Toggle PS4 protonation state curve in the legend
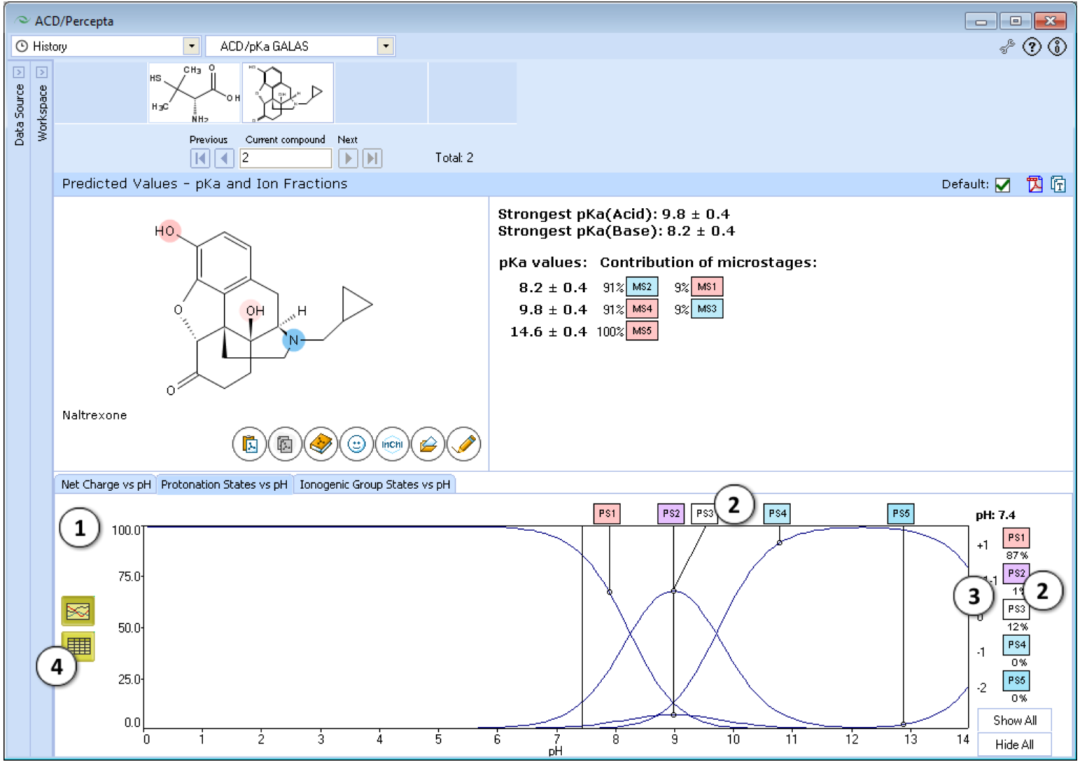1080x762 pixels. coord(1016,645)
